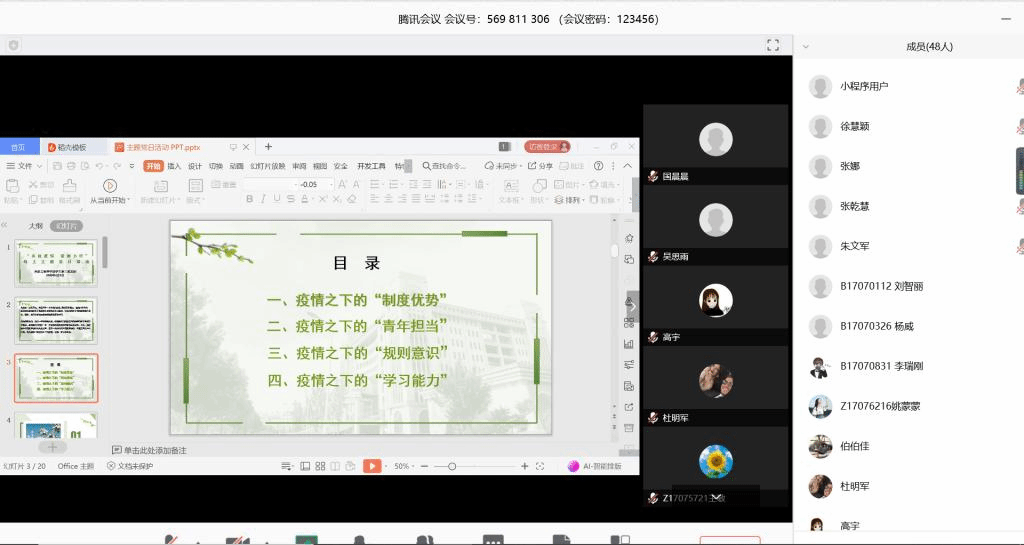
Task: Switch slide panel to 幻灯片 view
Action: click(x=66, y=226)
